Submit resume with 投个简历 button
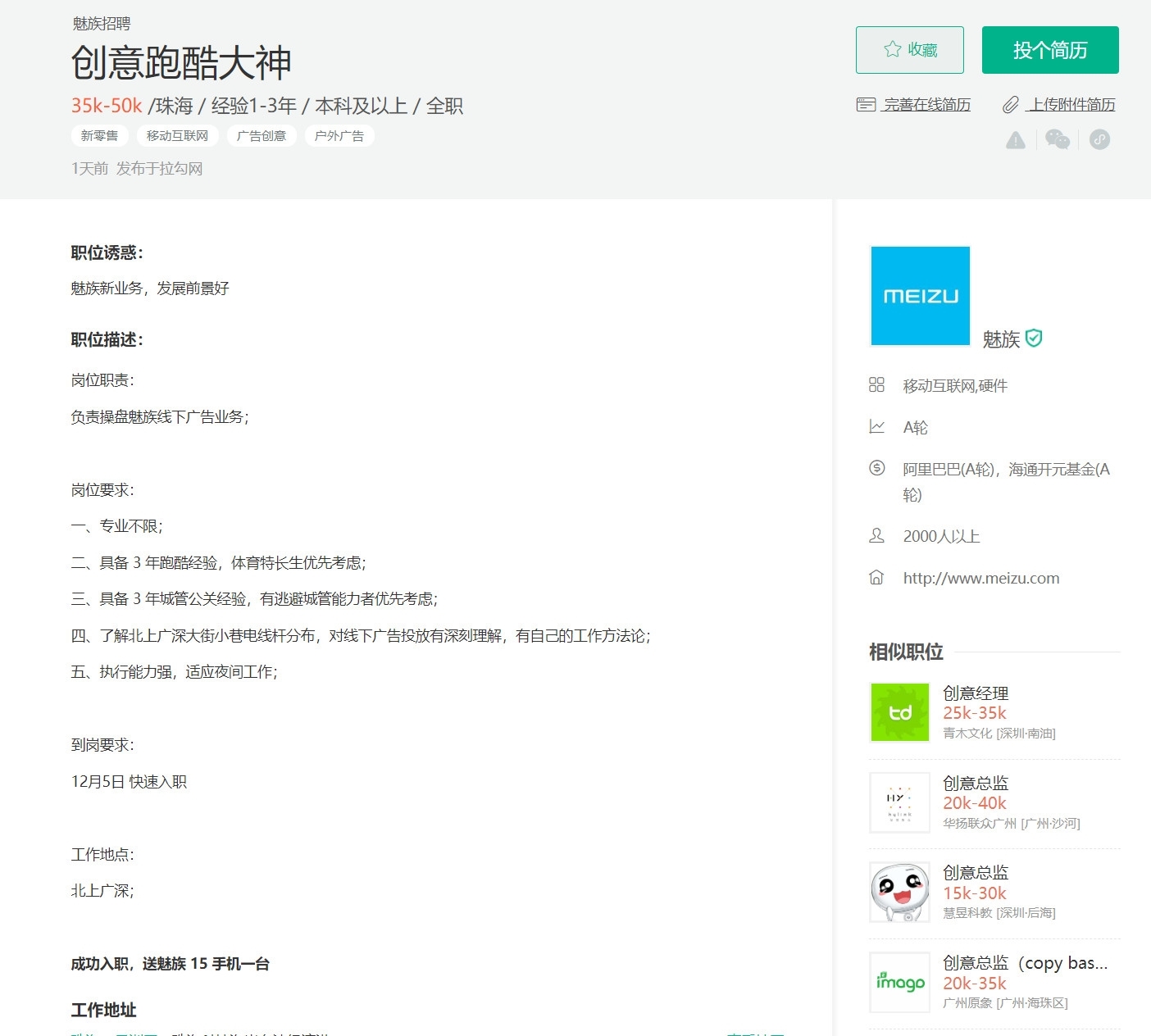 pos(1050,50)
